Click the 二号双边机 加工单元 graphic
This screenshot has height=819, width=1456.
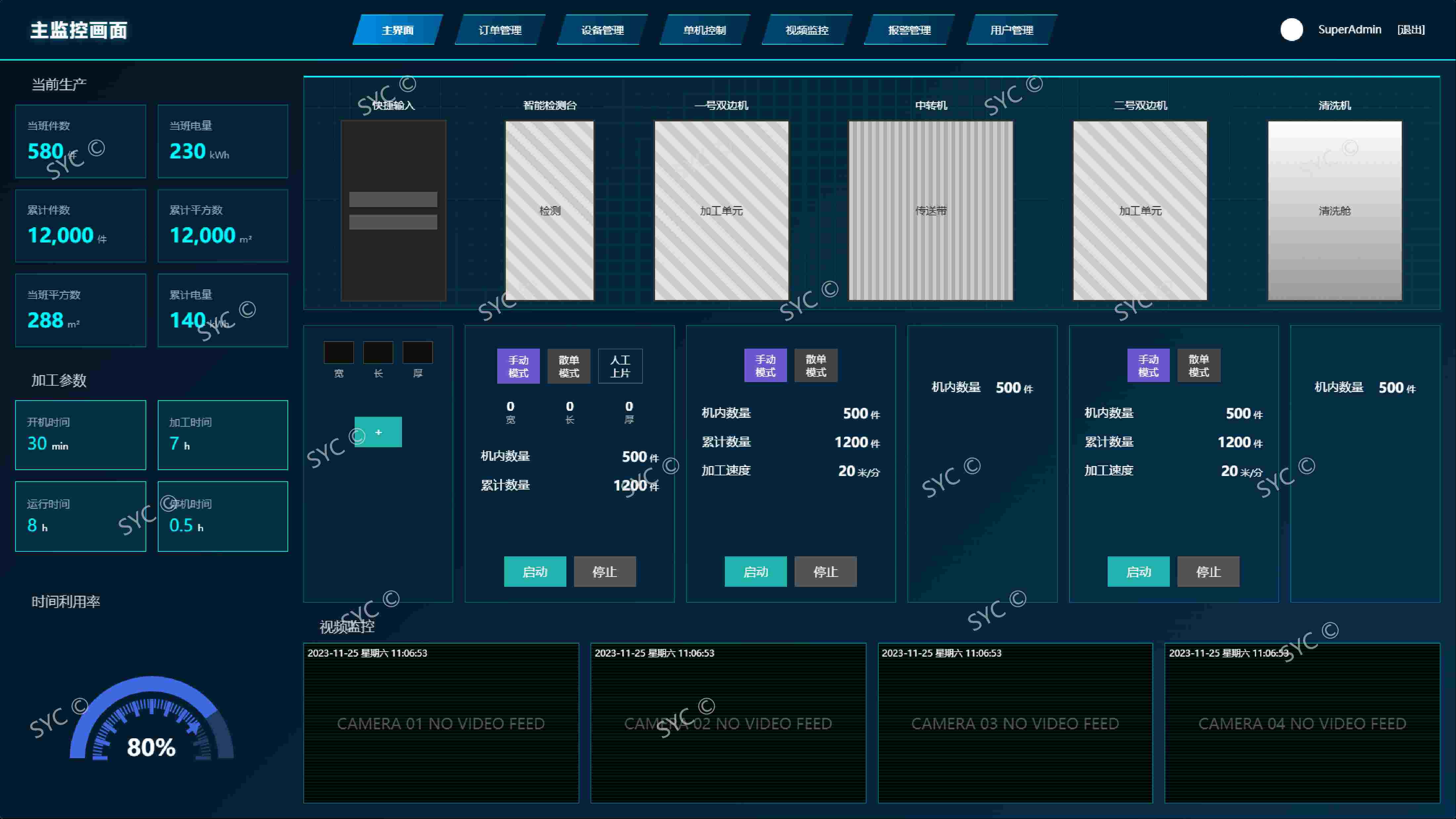pos(1140,210)
